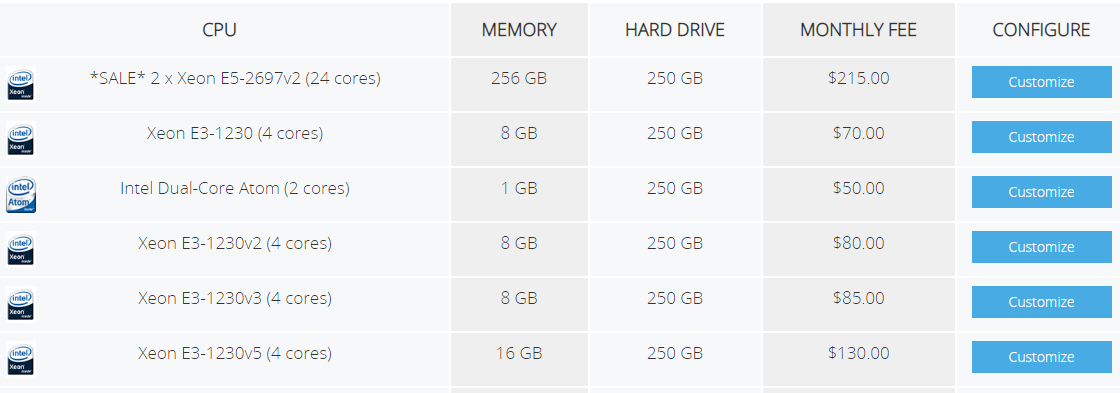Image resolution: width=1120 pixels, height=393 pixels.
Task: Click Intel Xeon logo beside E3-1230v5 row
Action: tap(21, 359)
